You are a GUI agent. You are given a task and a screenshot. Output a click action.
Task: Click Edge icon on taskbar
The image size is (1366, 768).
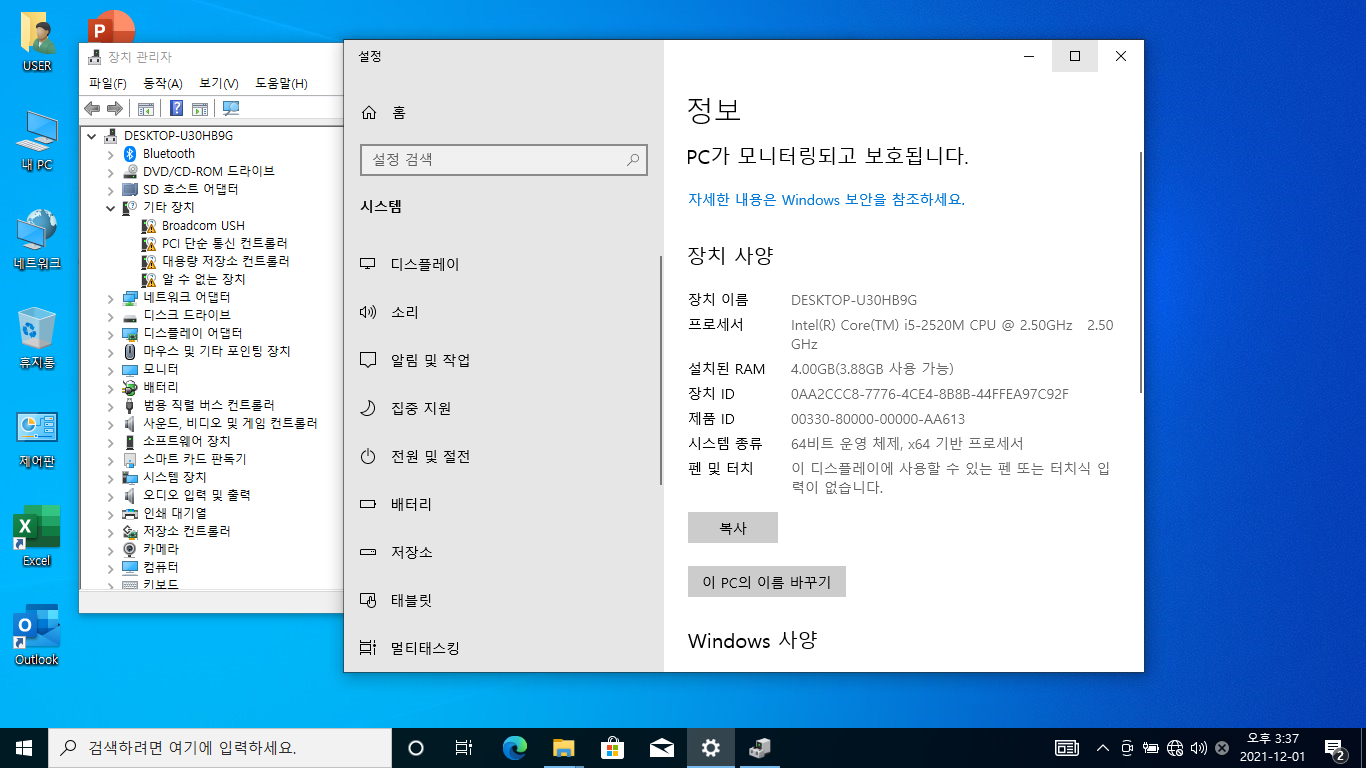coord(515,747)
